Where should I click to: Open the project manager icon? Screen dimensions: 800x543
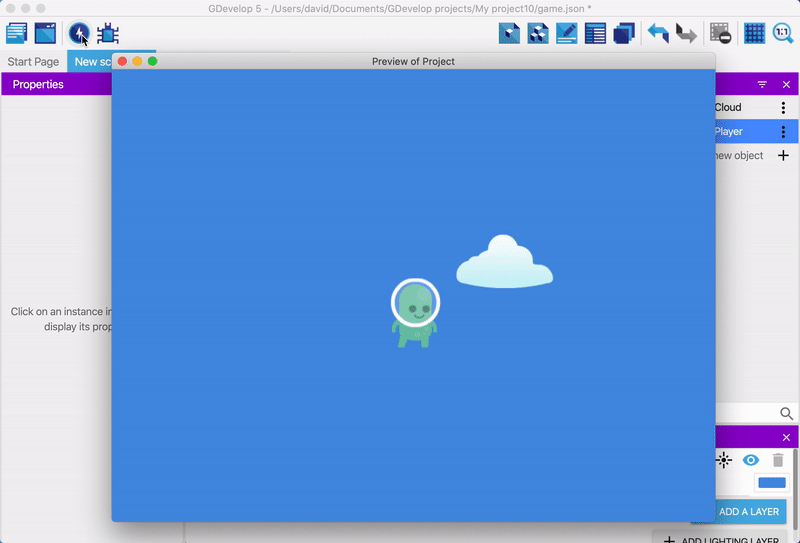pyautogui.click(x=16, y=33)
